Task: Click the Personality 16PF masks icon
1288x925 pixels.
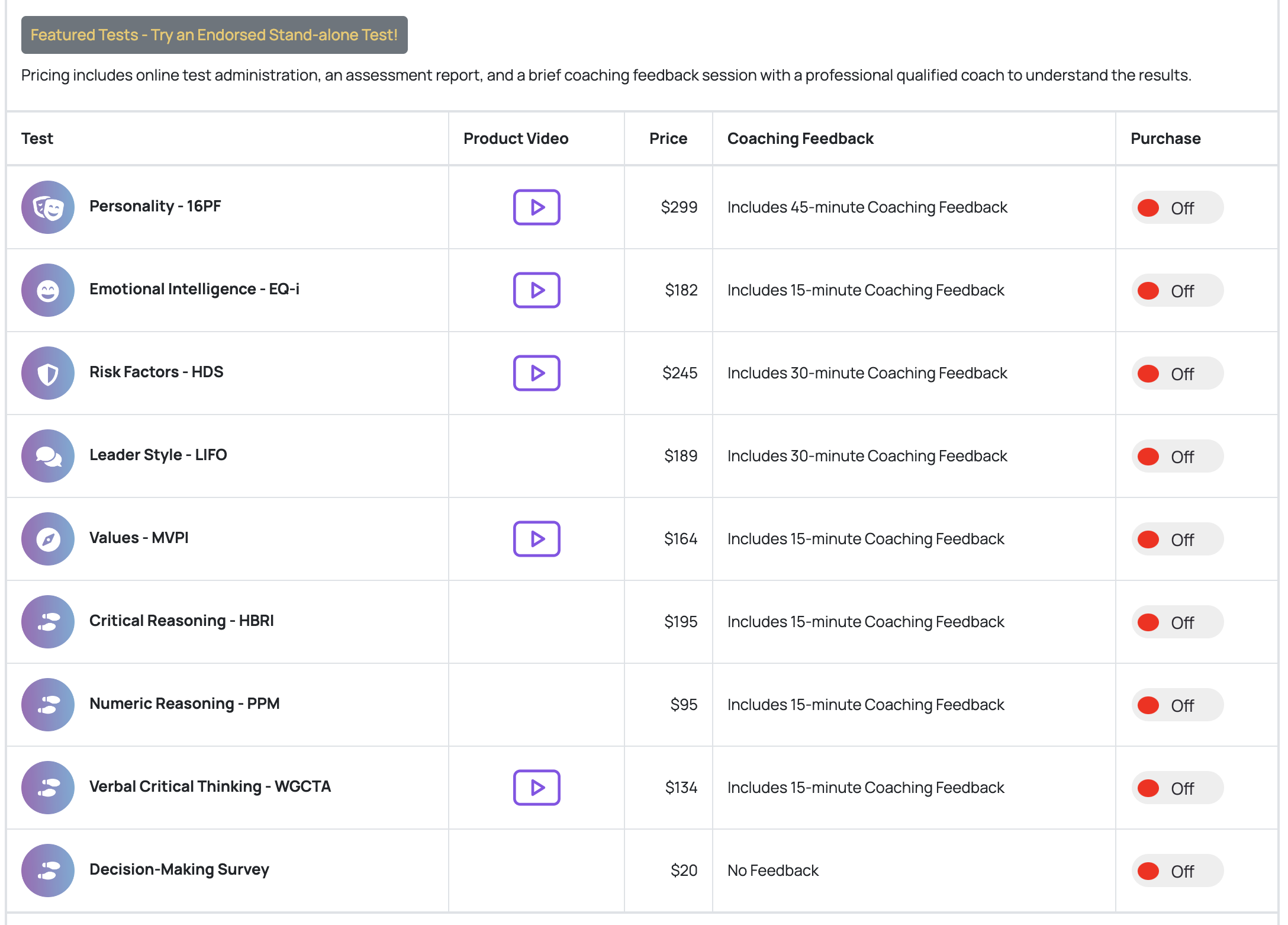Action: pos(48,207)
